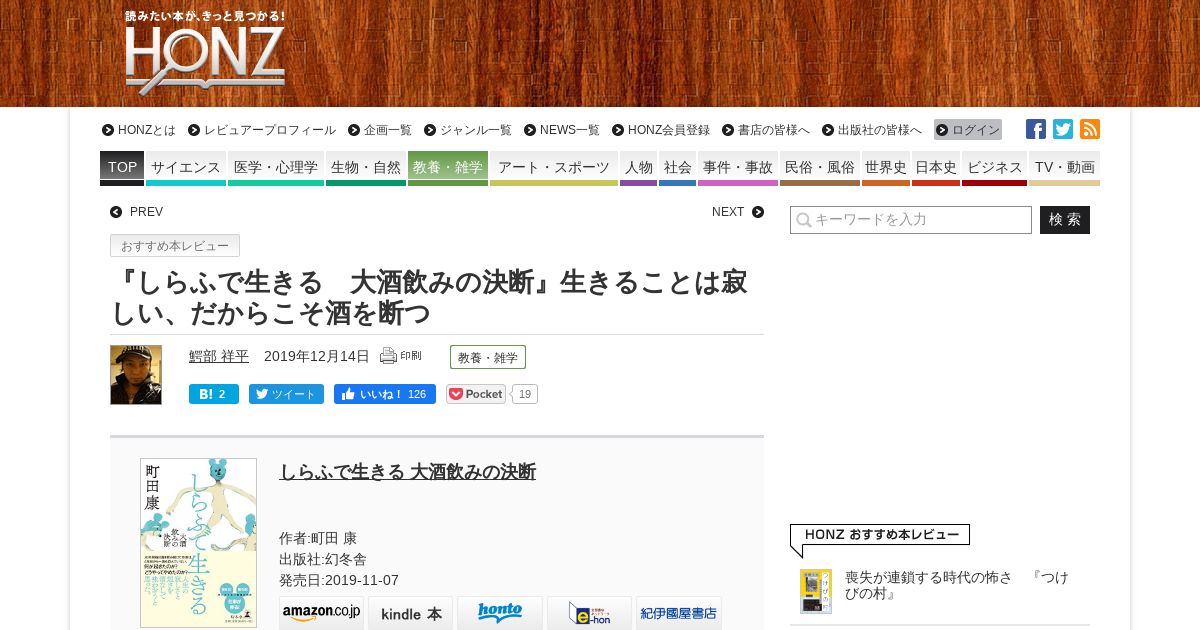Screen dimensions: 1200x630
Task: Open しらふで生きる 大酒飲みの決断 book link
Action: pyautogui.click(x=407, y=472)
